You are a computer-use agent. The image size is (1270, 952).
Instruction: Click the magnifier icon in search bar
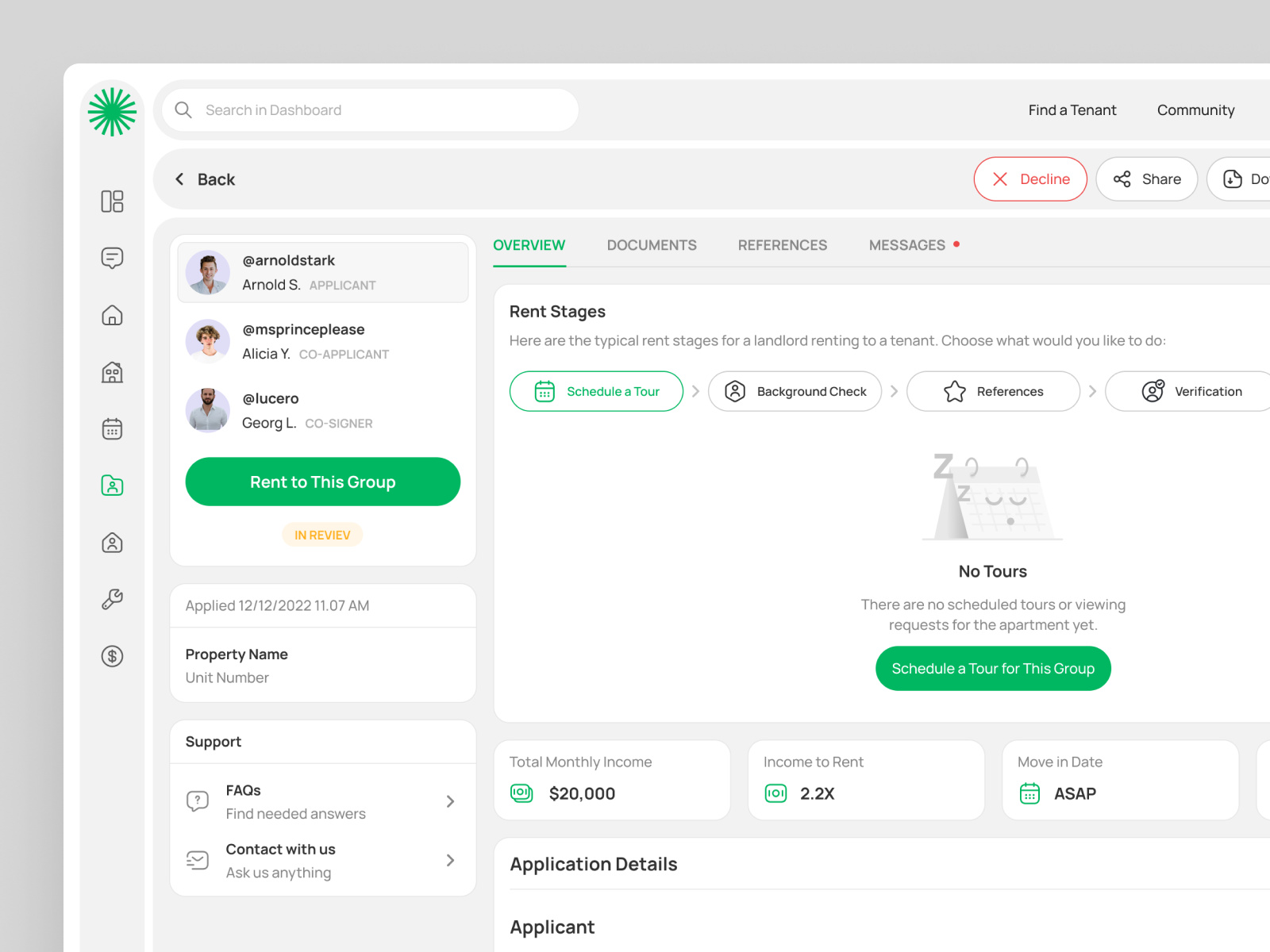click(x=183, y=109)
